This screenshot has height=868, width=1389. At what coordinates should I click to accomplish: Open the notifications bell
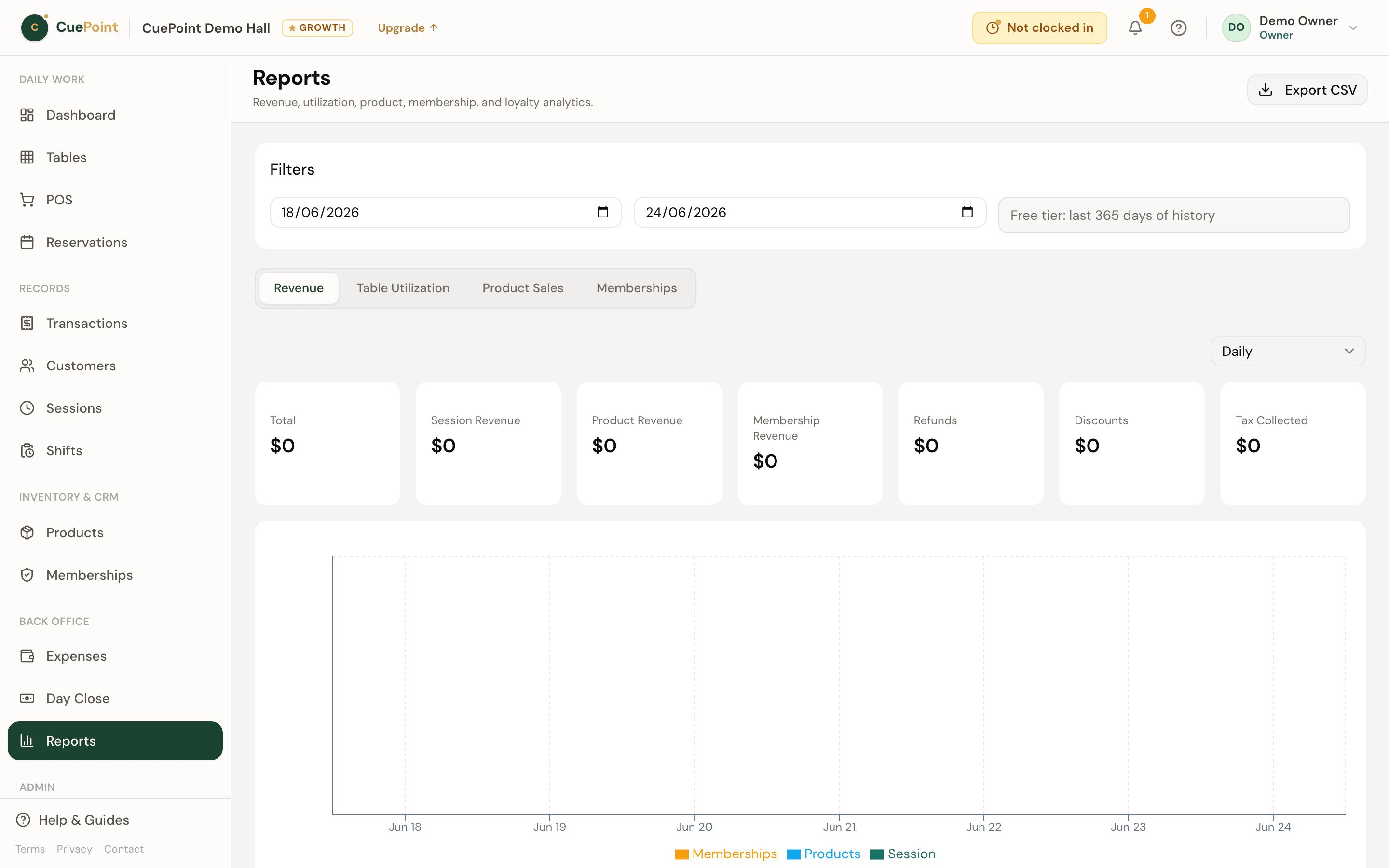[1135, 27]
